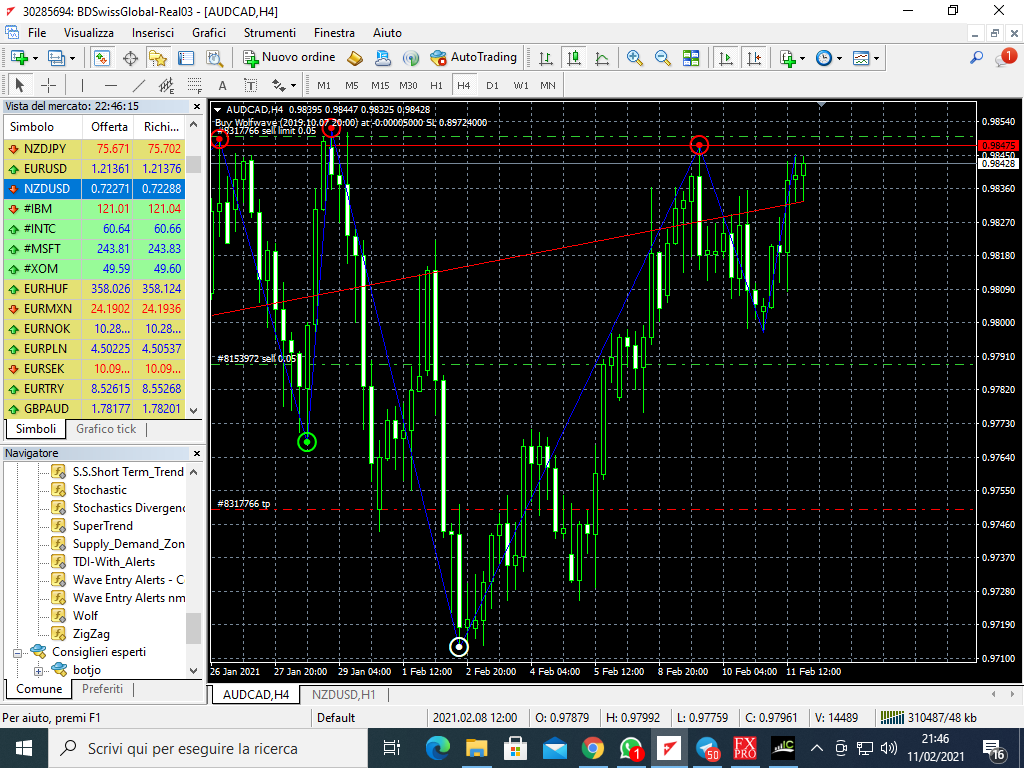Screen dimensions: 1024x768
Task: Select the ZigZag indicator
Action: [x=91, y=634]
